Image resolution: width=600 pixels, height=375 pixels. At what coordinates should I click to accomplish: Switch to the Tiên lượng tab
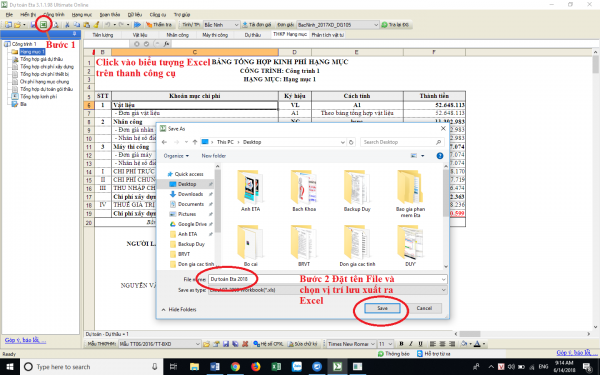tap(103, 35)
